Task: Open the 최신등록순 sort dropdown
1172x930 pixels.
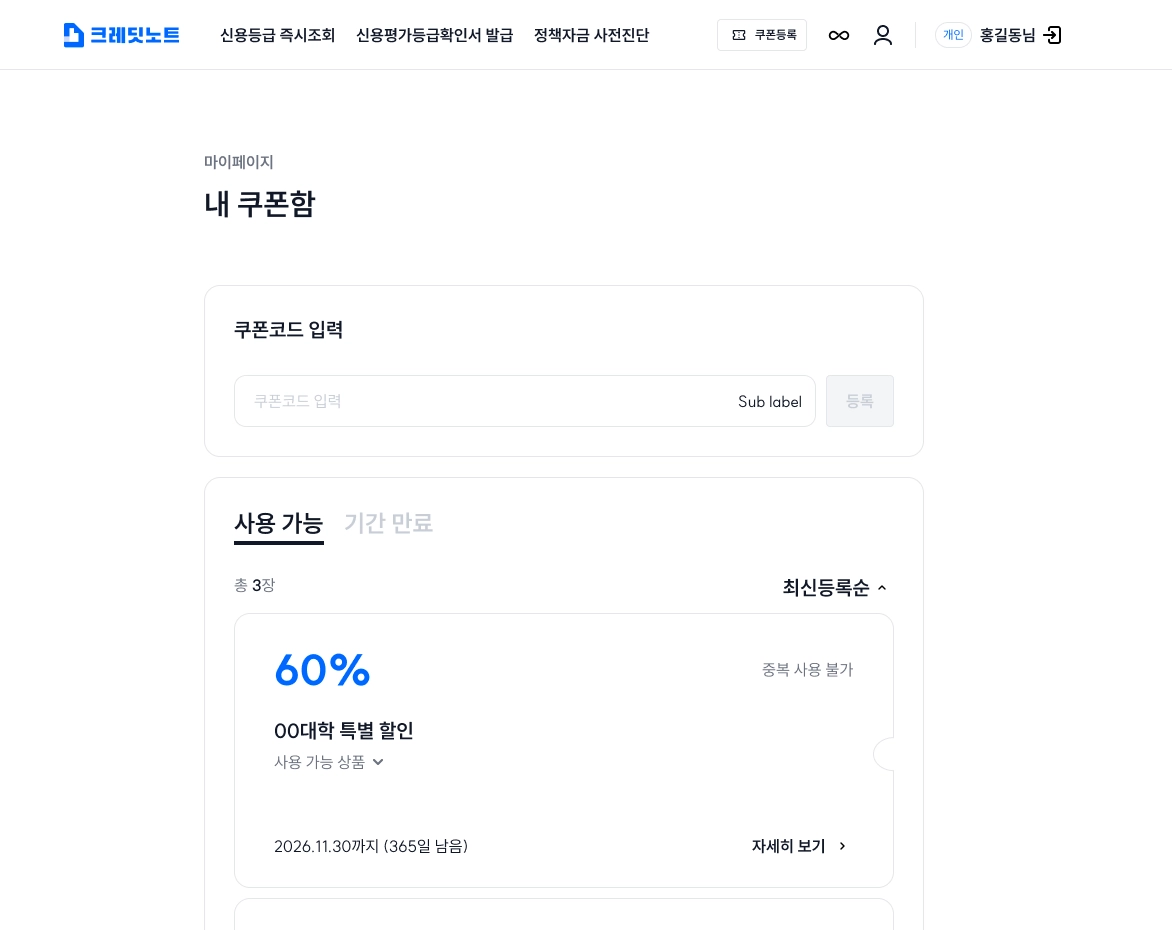Action: 835,588
